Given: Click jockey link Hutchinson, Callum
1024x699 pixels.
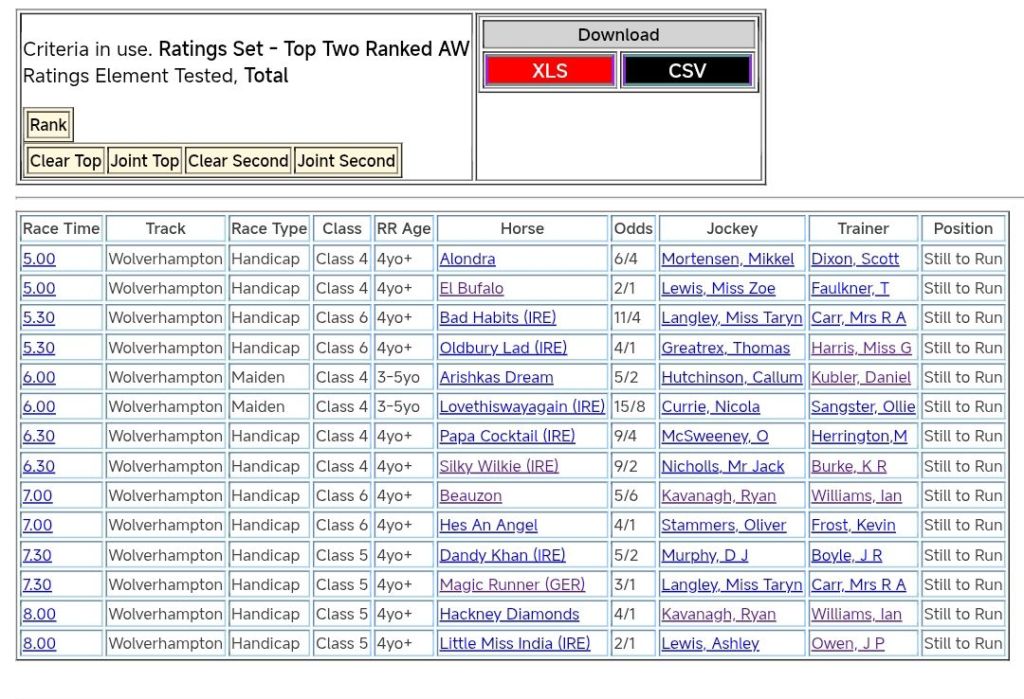Looking at the screenshot, I should 731,377.
